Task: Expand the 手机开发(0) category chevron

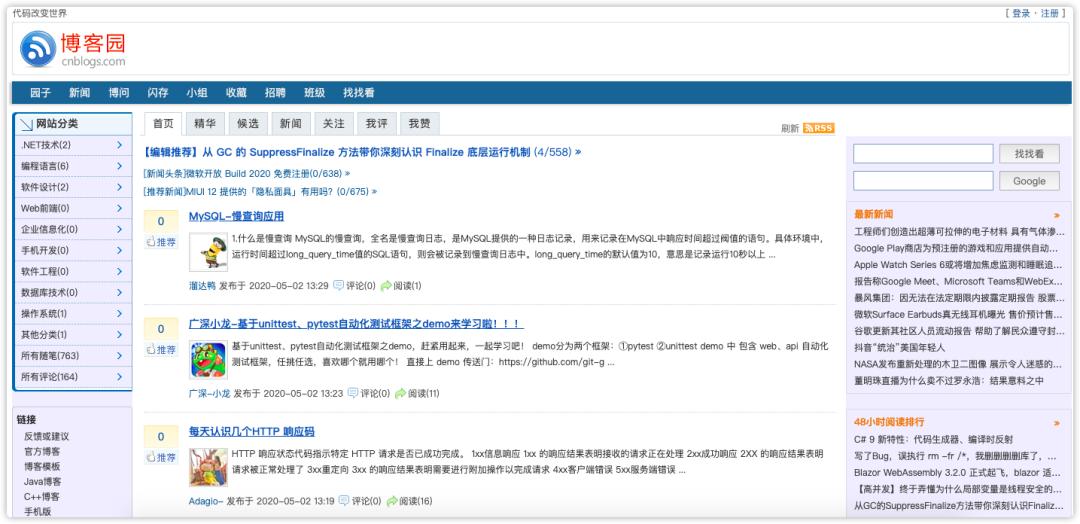Action: point(119,250)
